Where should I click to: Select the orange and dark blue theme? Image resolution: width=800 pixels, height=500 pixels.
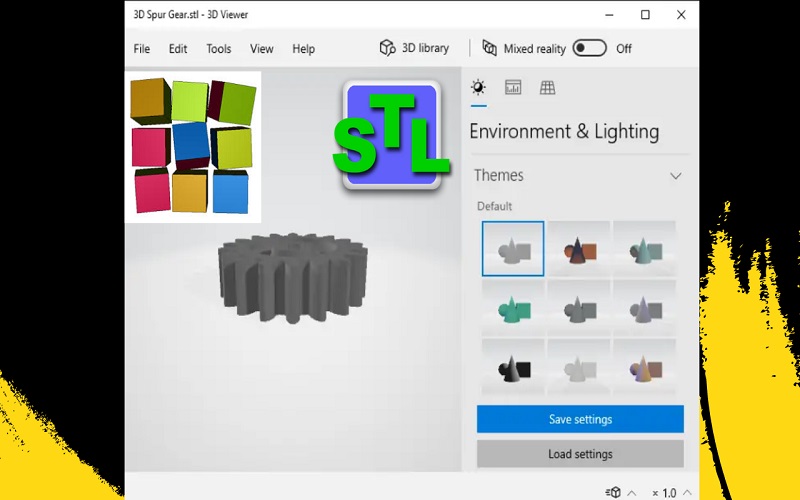coord(579,248)
